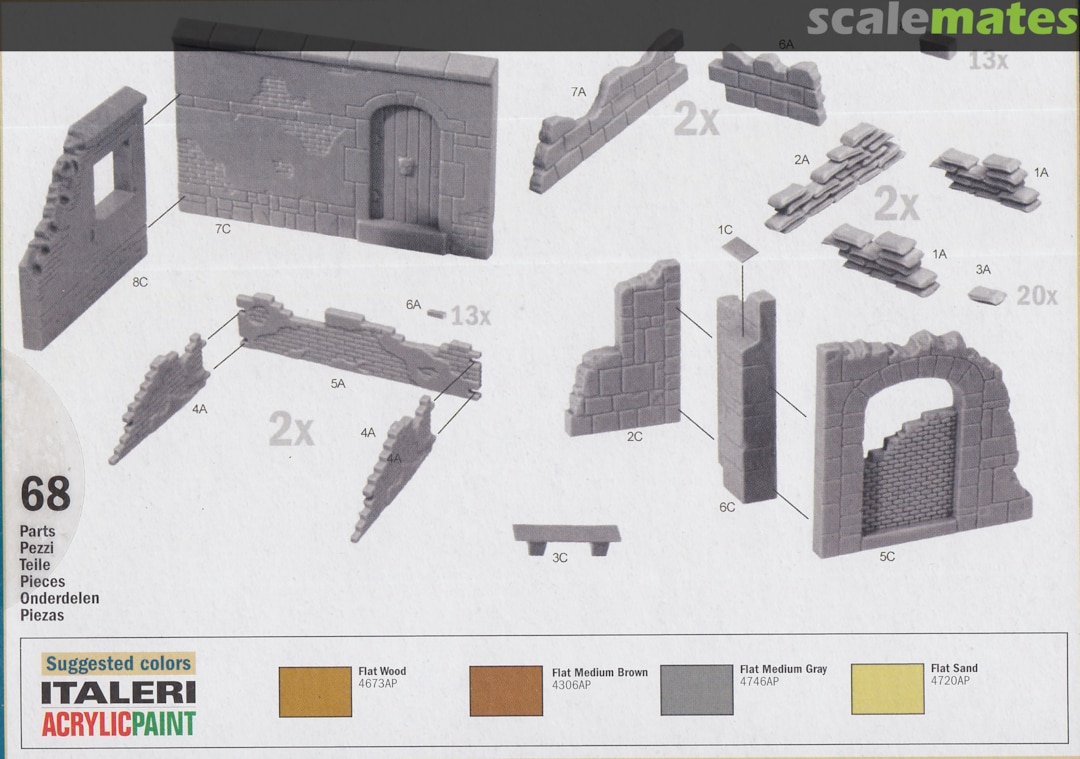Click the scalemates logo watermark

pos(942,20)
